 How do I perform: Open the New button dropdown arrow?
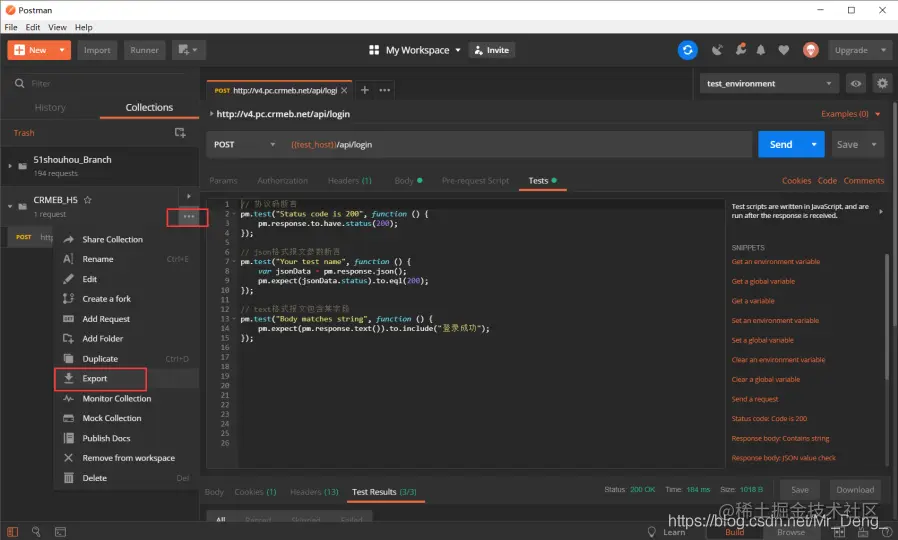pos(62,50)
